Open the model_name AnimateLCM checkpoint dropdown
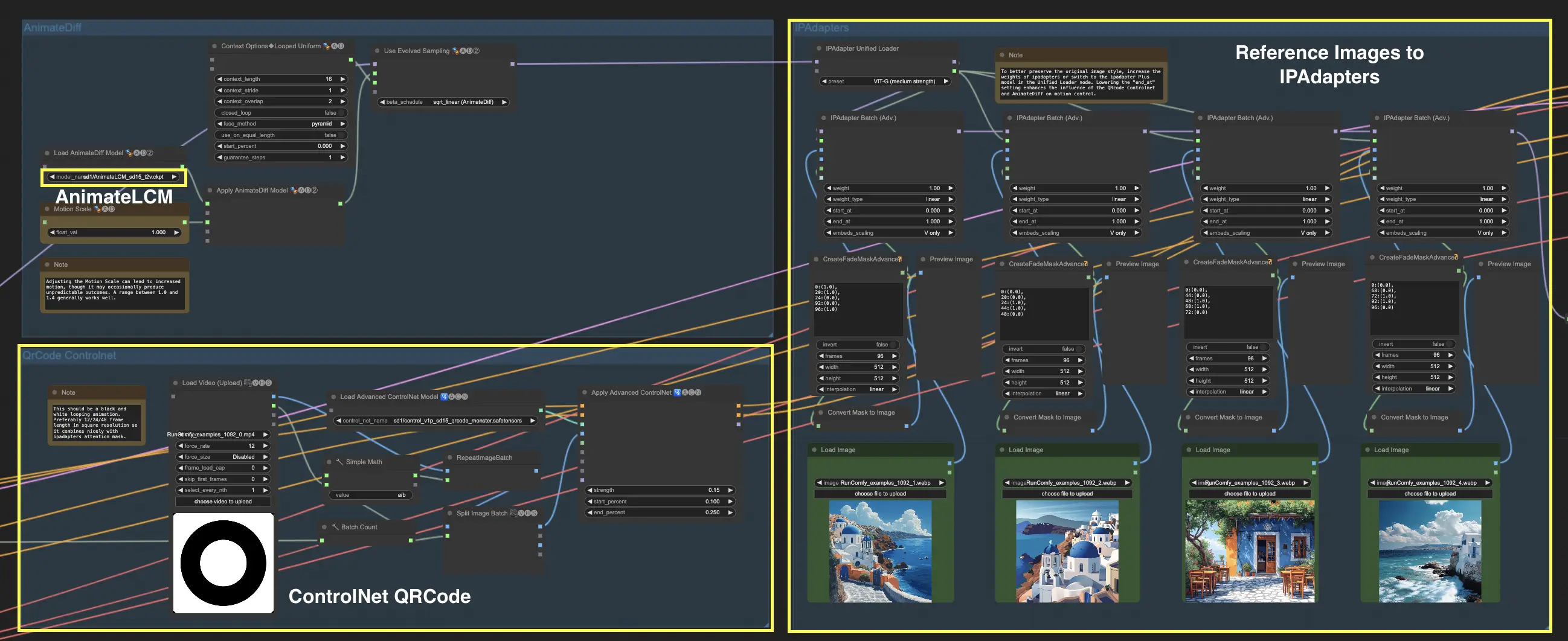 (x=114, y=177)
